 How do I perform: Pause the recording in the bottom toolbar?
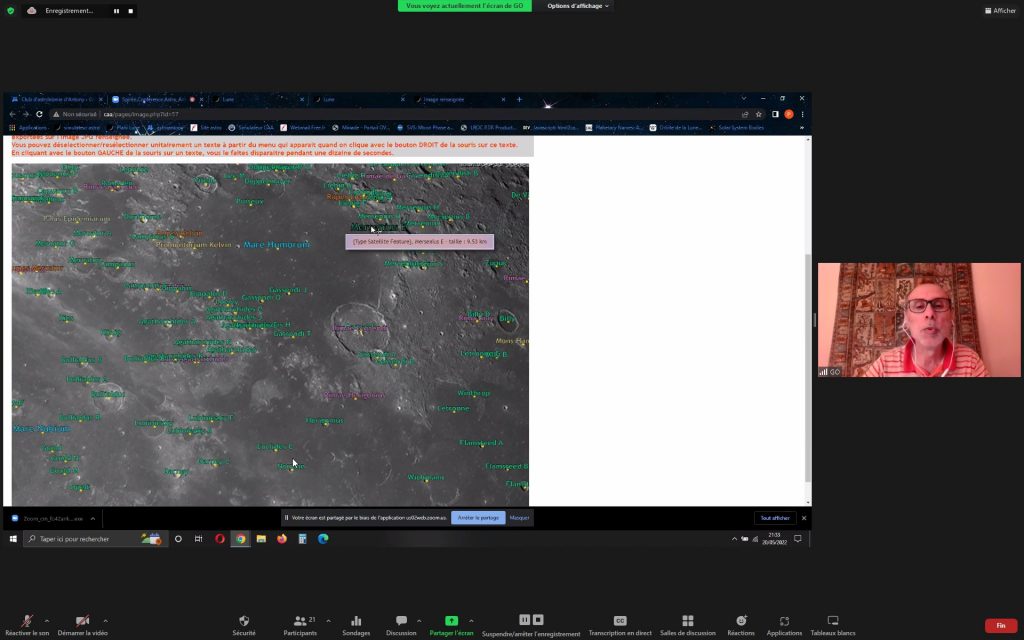point(524,620)
